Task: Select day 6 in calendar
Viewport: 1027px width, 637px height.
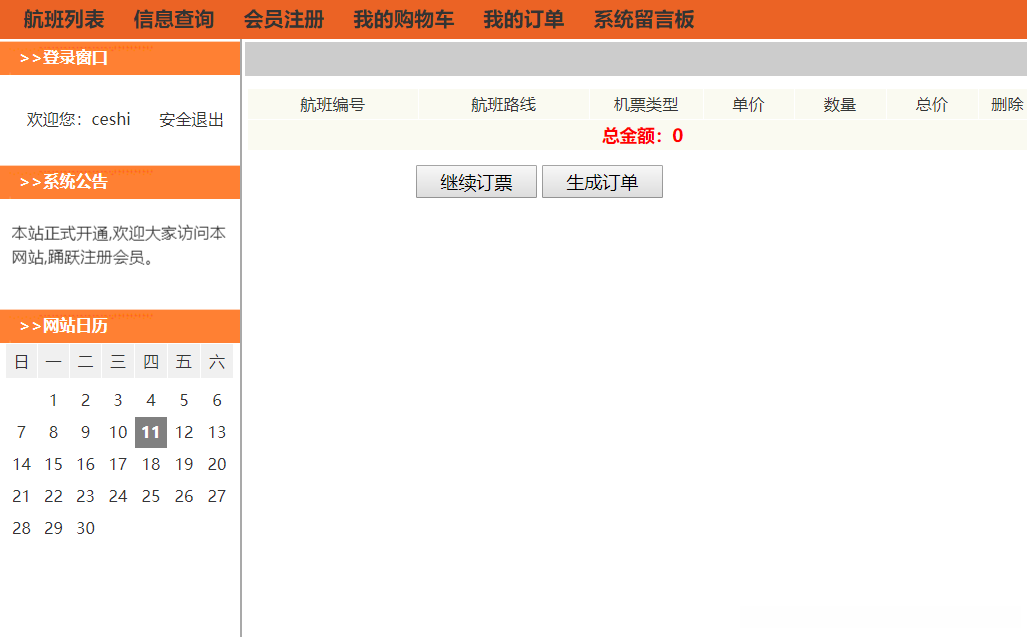Action: tap(217, 400)
